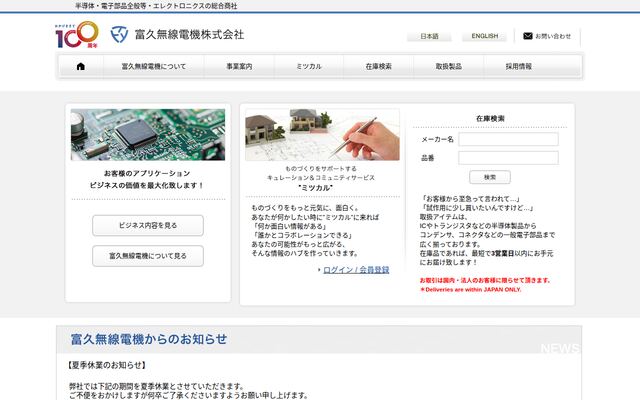Click the ビジネス内容を見る button

click(148, 225)
